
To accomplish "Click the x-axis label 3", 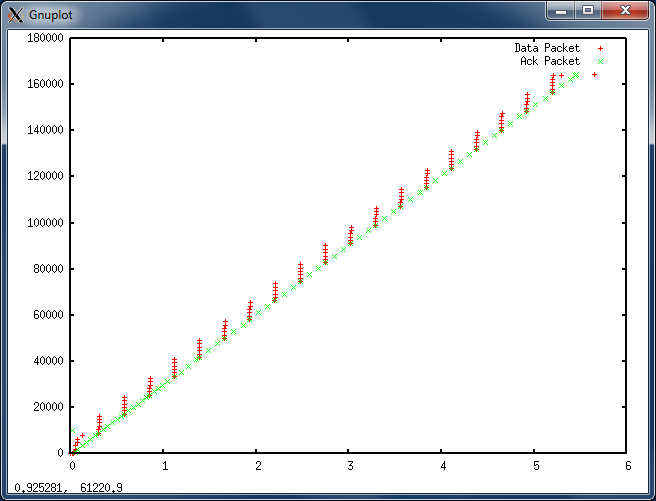I will [350, 465].
